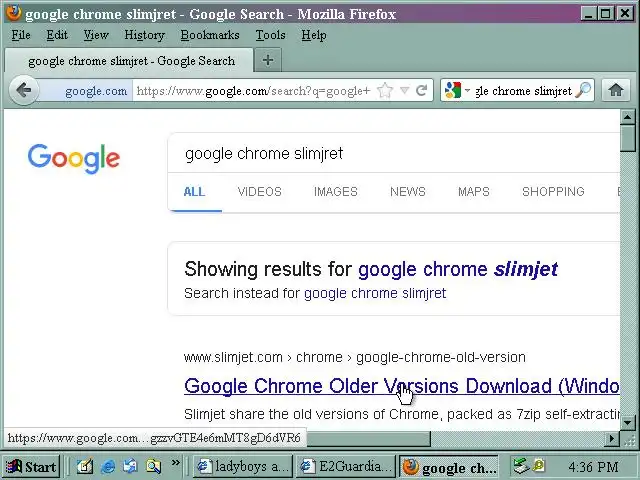The image size is (640, 480).
Task: Click the 4:36 PM taskbar clock
Action: pos(593,467)
